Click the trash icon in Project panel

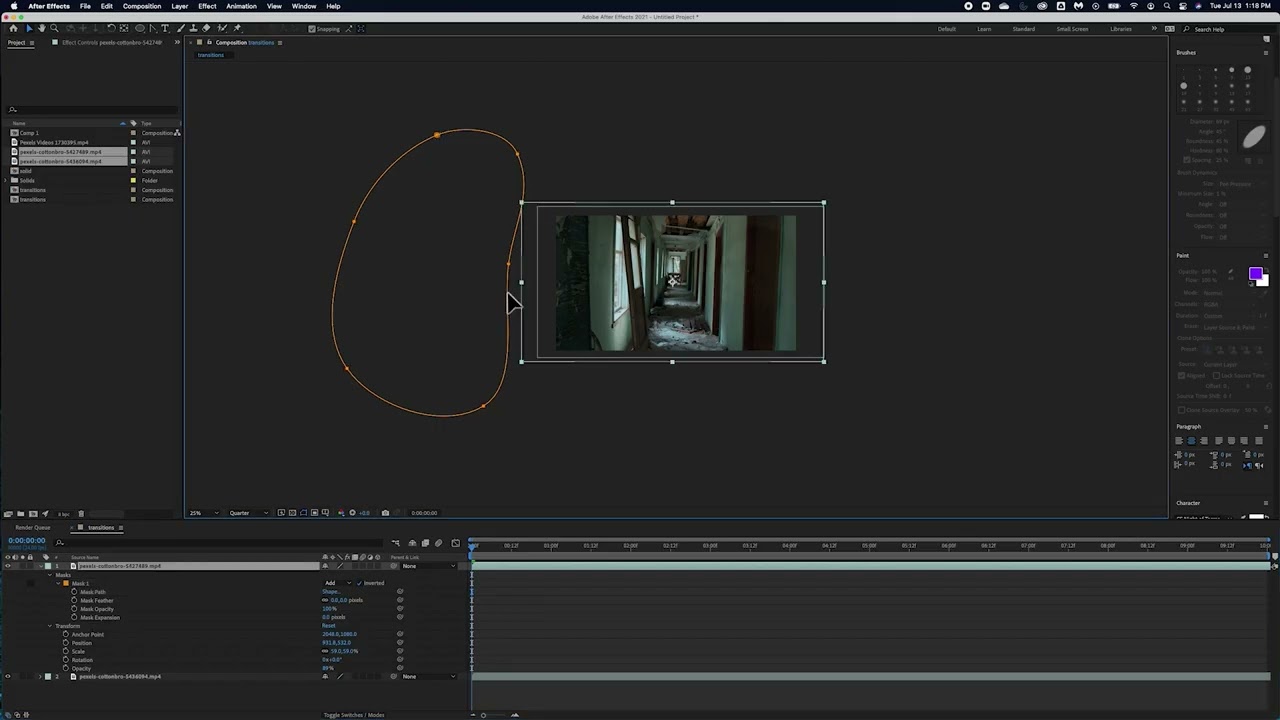81,514
